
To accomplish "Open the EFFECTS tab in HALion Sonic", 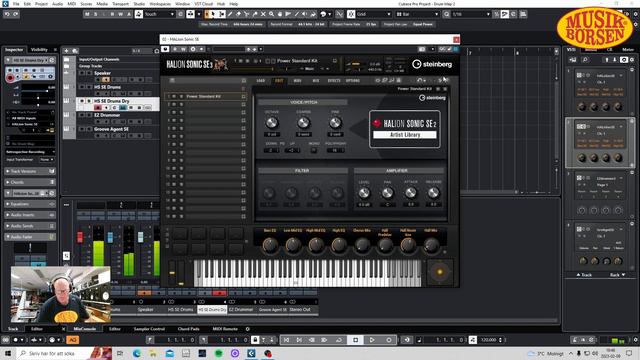I will [334, 80].
